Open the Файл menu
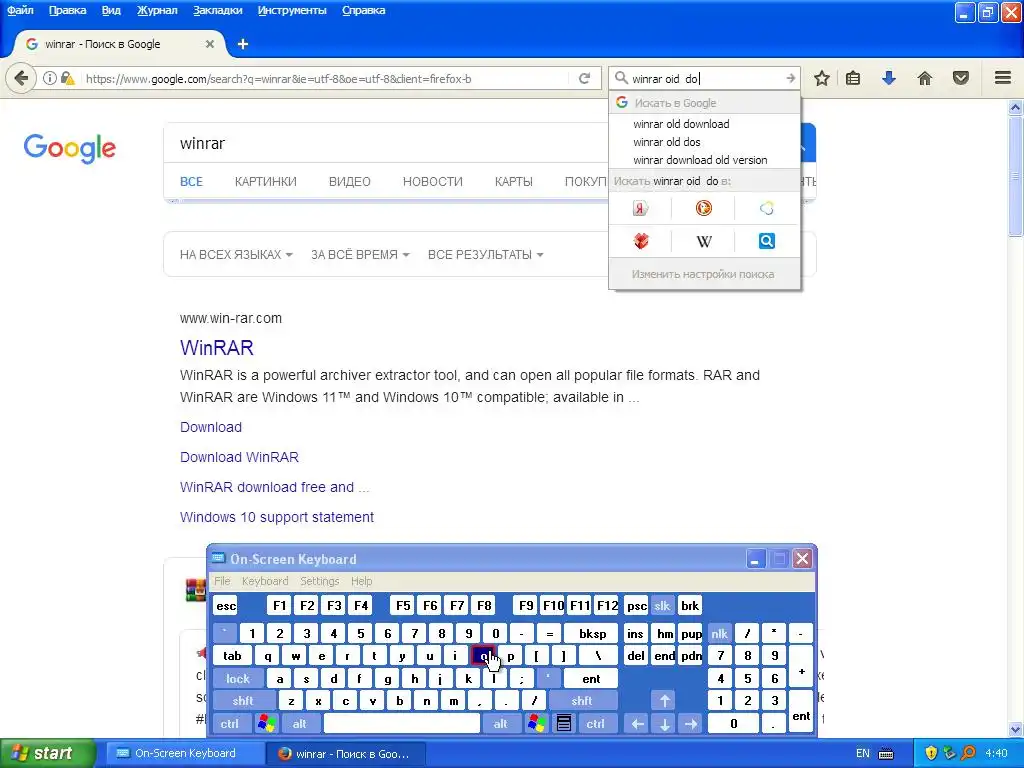1024x768 pixels. click(20, 10)
